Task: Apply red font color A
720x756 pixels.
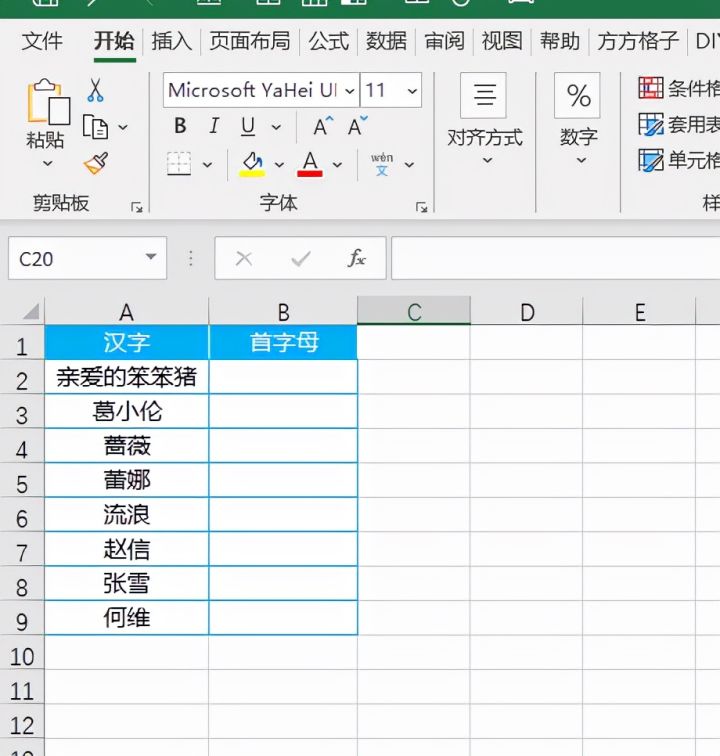Action: click(x=310, y=164)
